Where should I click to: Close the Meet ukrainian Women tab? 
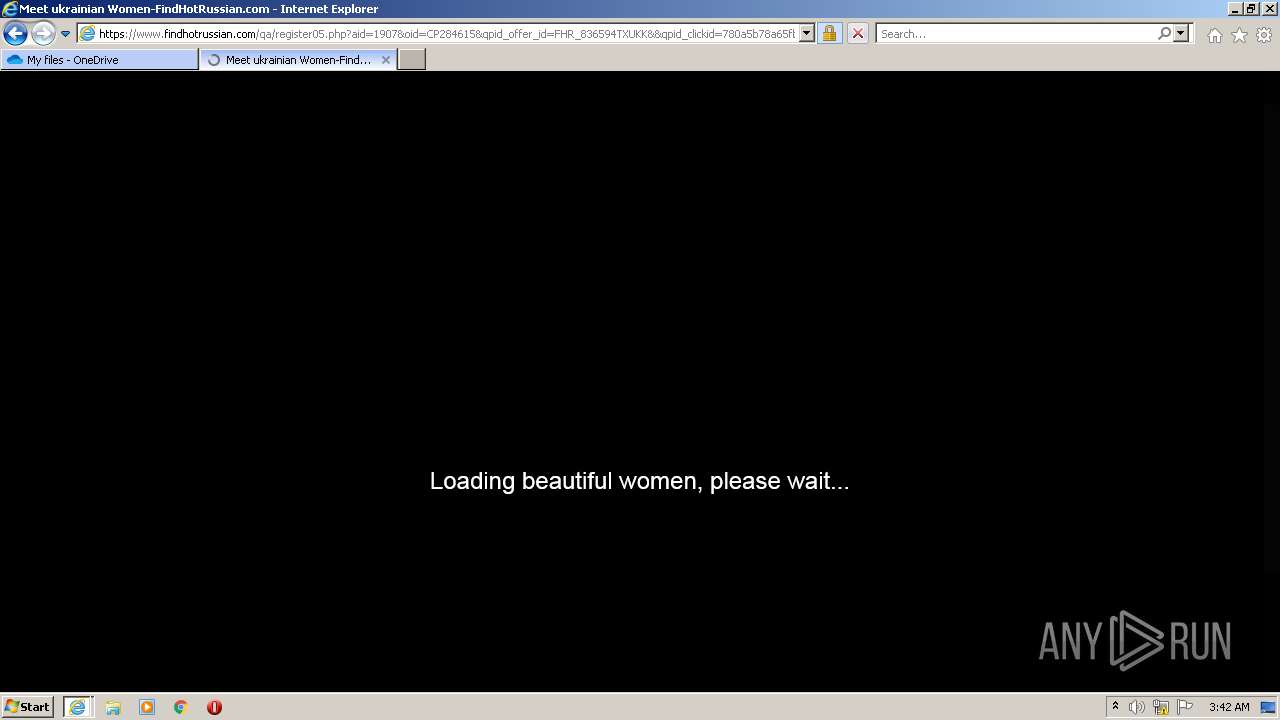pos(386,60)
